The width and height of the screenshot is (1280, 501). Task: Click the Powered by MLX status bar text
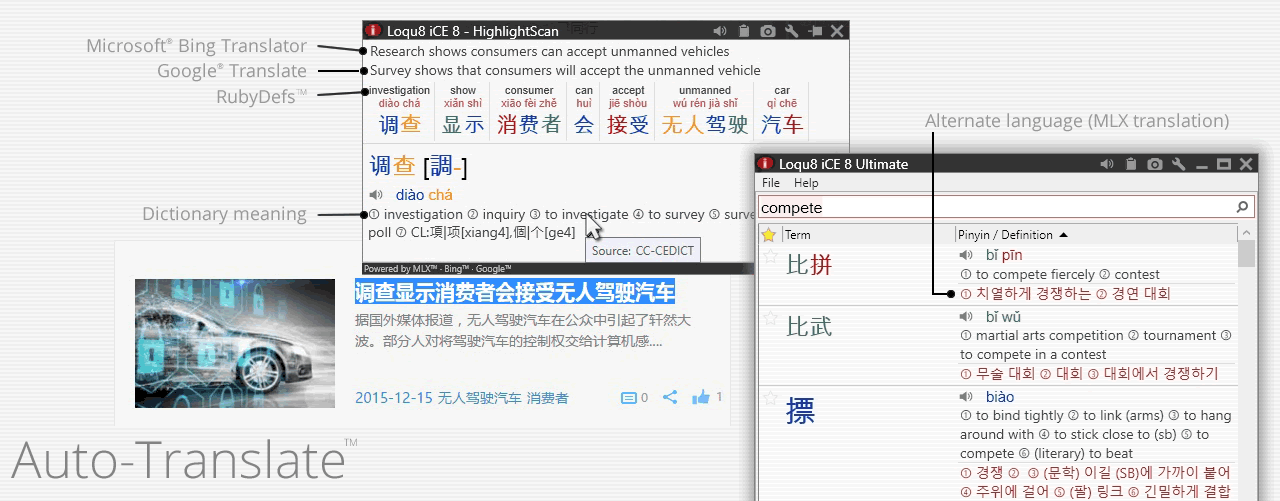point(437,269)
